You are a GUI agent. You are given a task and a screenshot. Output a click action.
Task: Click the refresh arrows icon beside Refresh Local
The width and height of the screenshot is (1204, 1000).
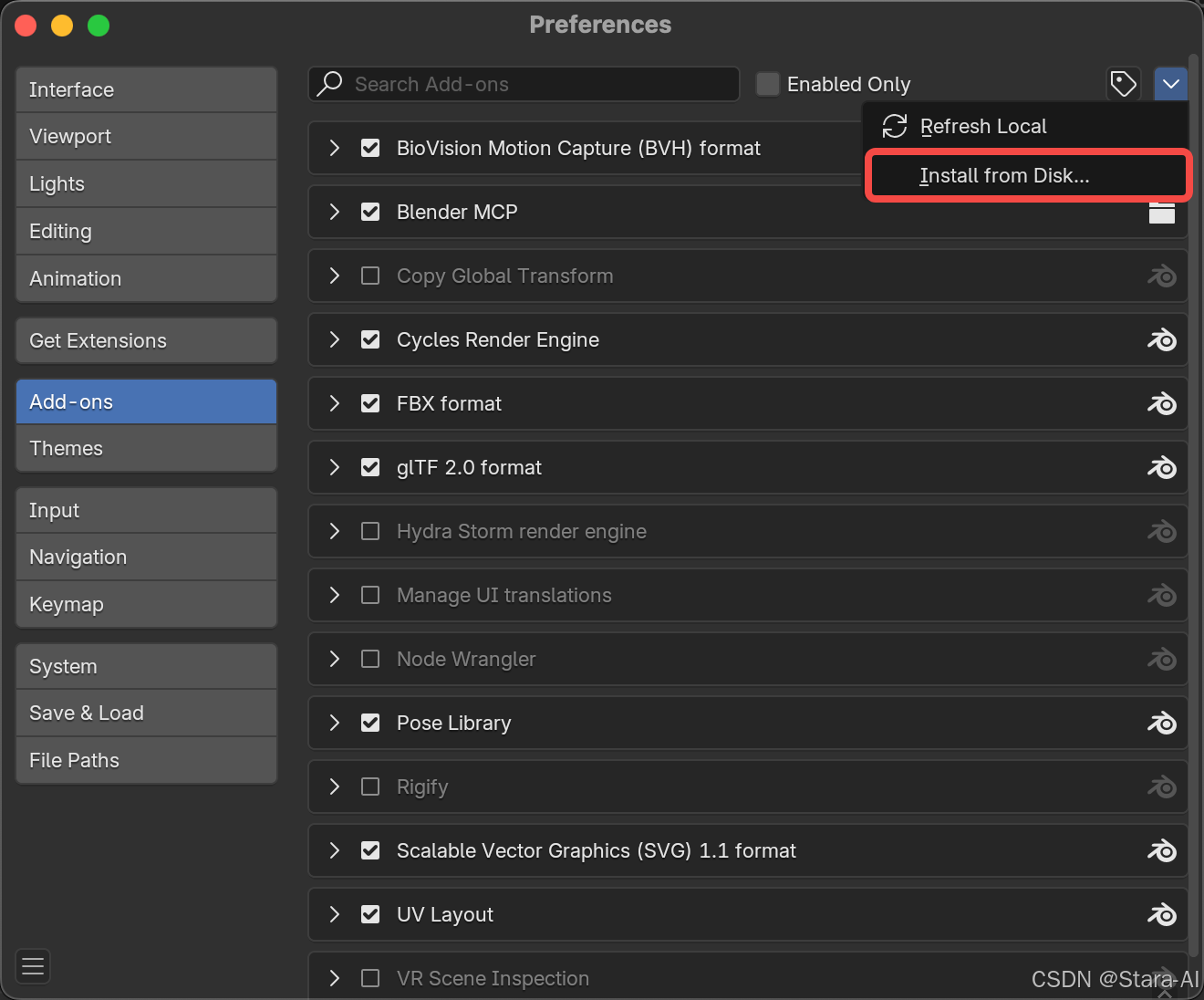coord(895,126)
